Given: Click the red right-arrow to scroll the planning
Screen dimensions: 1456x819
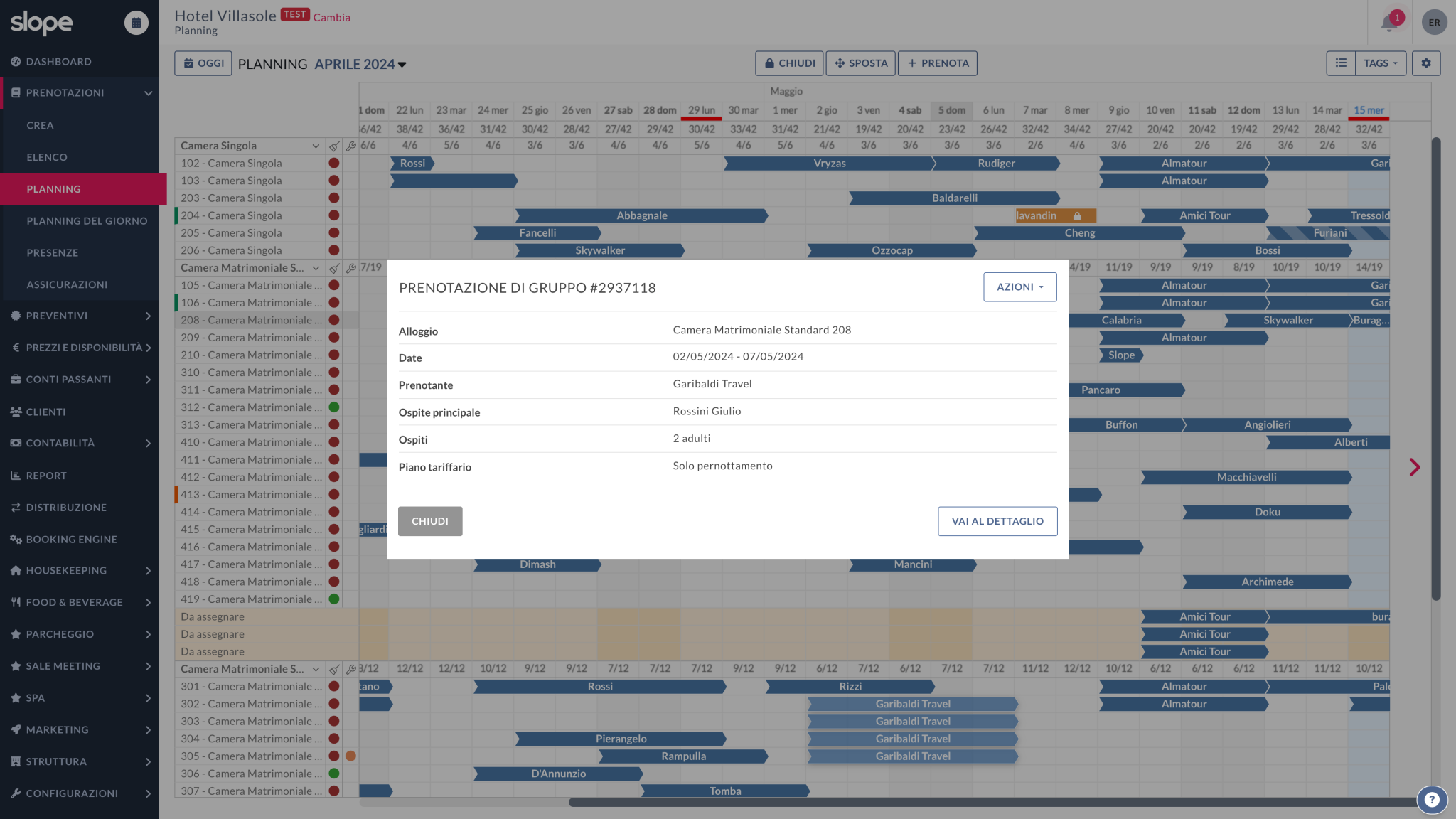Looking at the screenshot, I should coord(1414,467).
